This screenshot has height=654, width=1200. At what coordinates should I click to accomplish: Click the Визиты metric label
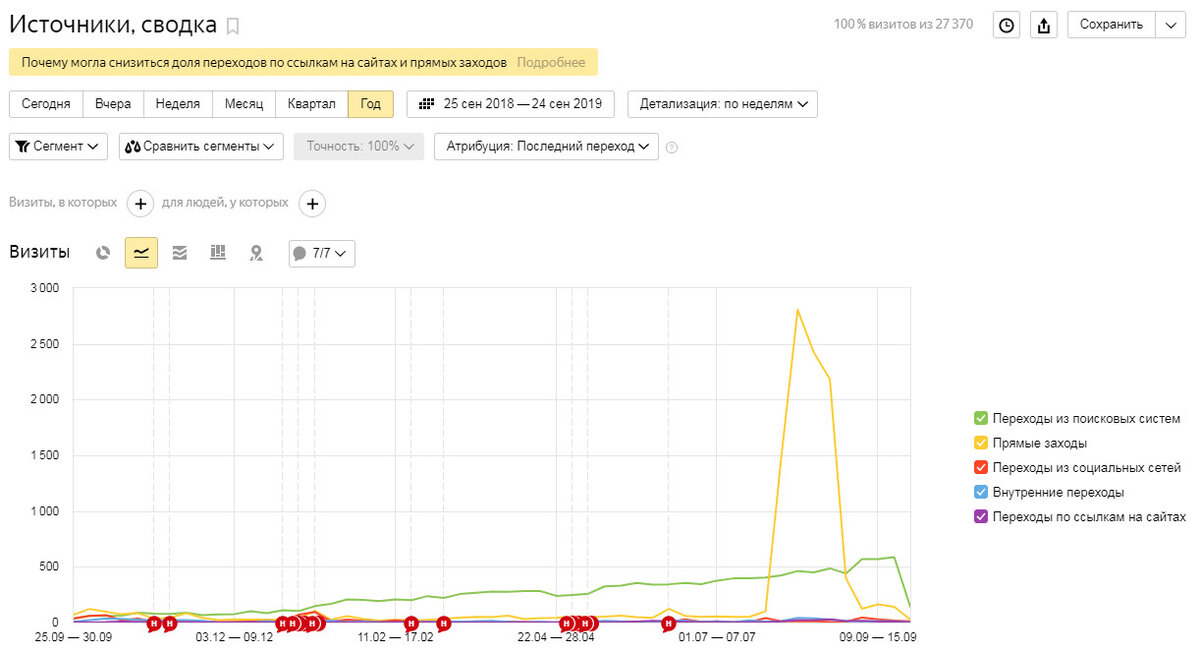pos(40,253)
